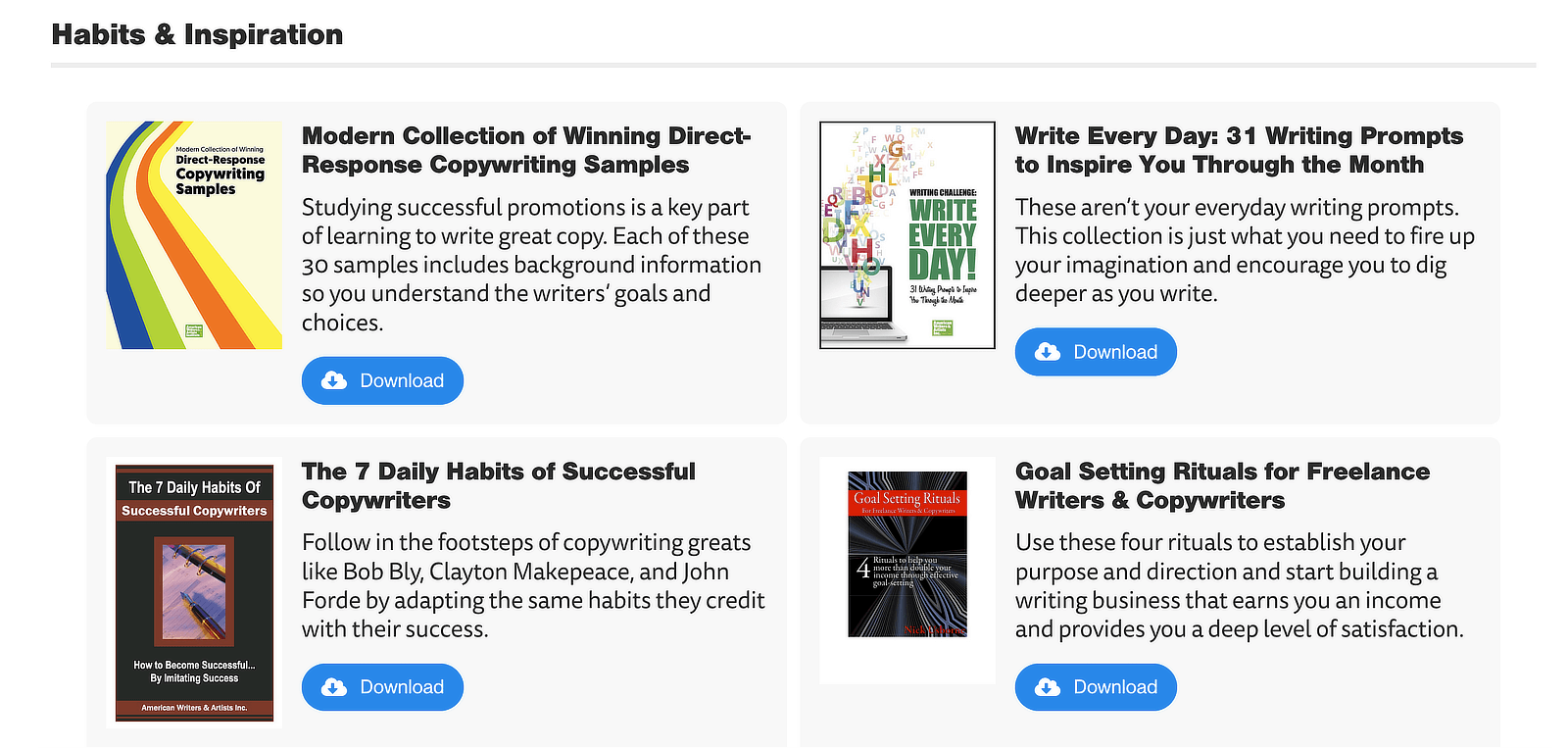
Task: Select the 7 Daily Habits title text
Action: click(x=499, y=486)
